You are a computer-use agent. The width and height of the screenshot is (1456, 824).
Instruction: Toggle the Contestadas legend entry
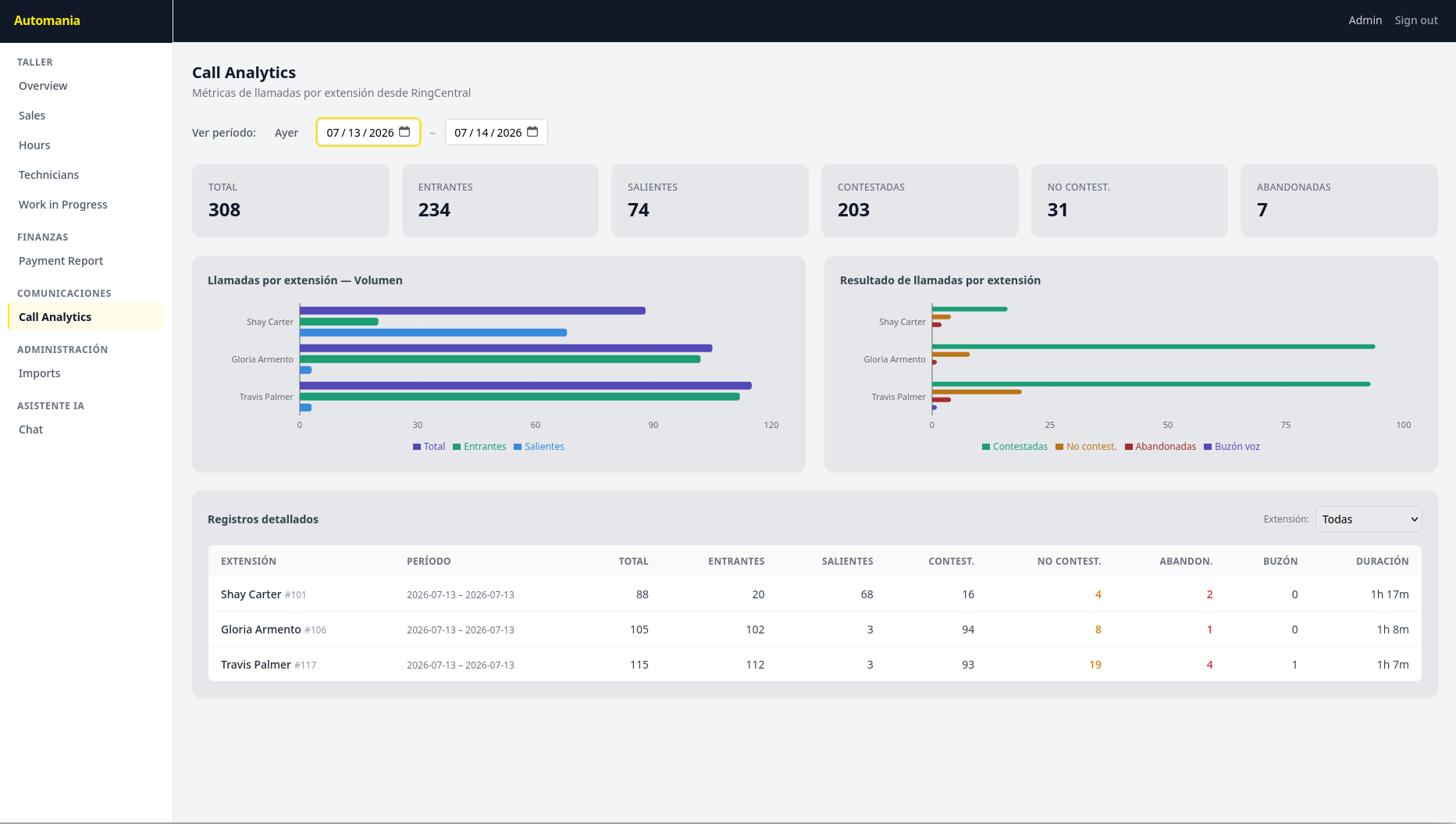[1015, 447]
